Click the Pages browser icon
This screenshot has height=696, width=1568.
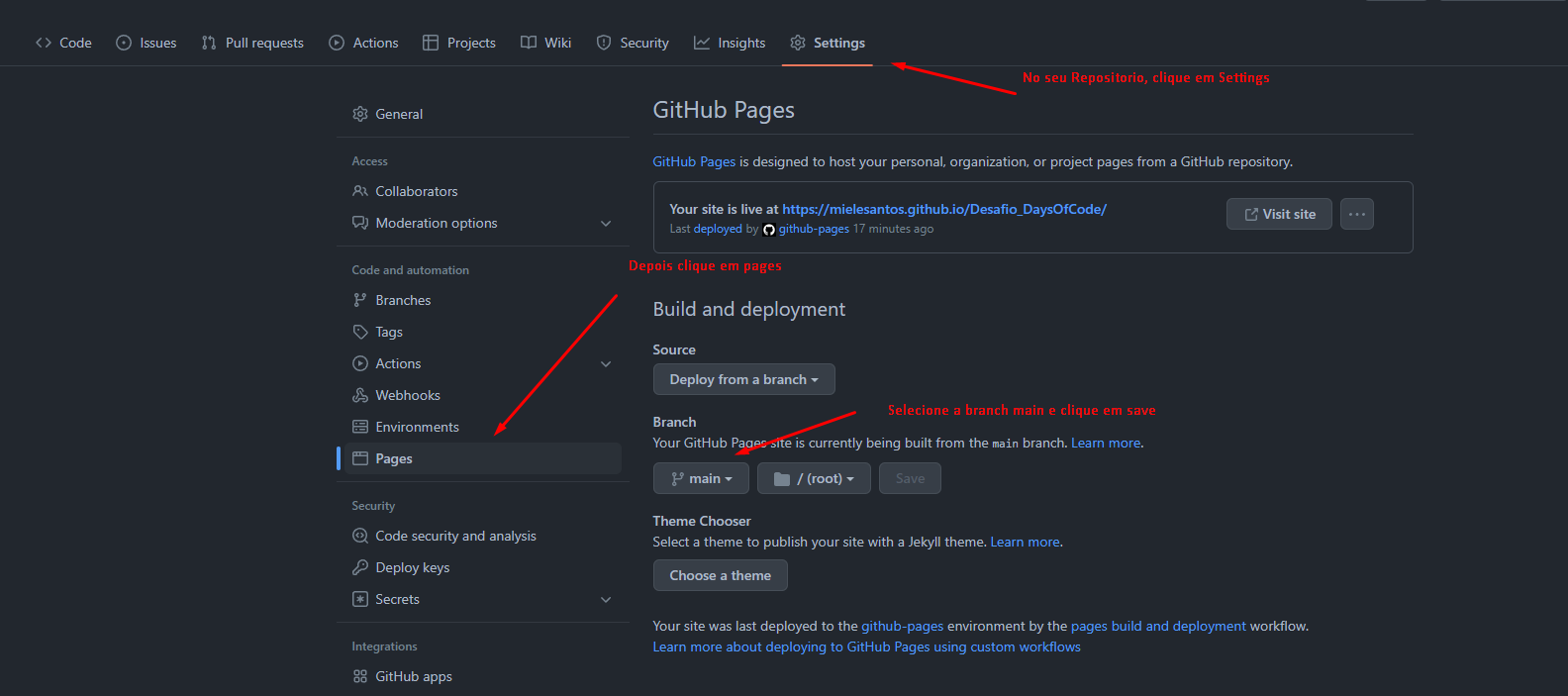tap(360, 458)
